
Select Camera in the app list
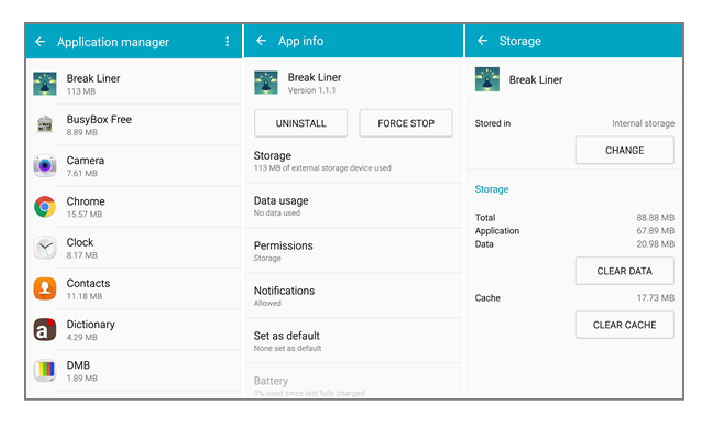click(x=134, y=166)
